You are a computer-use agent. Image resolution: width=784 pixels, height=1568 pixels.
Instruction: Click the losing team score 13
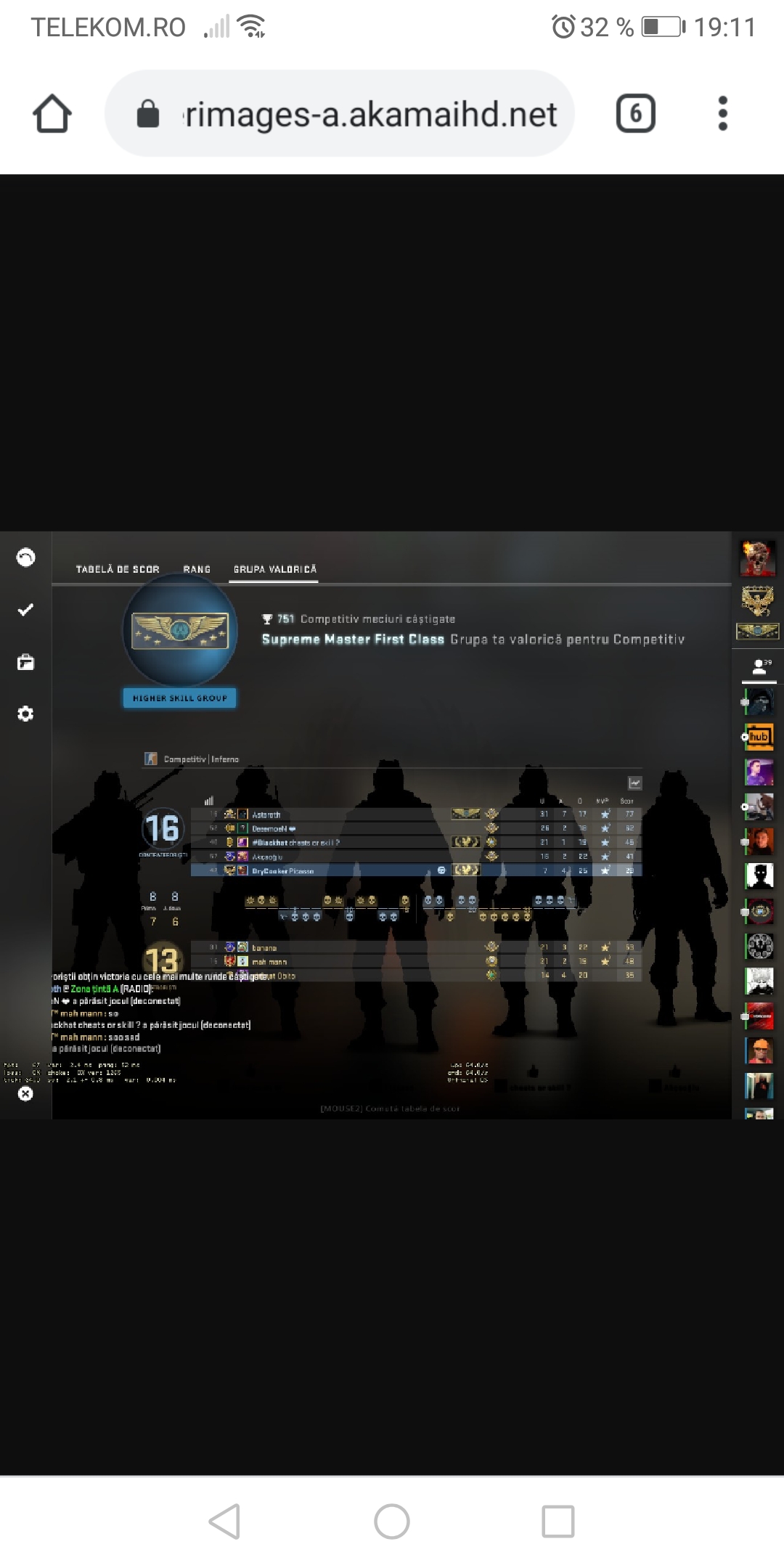161,960
